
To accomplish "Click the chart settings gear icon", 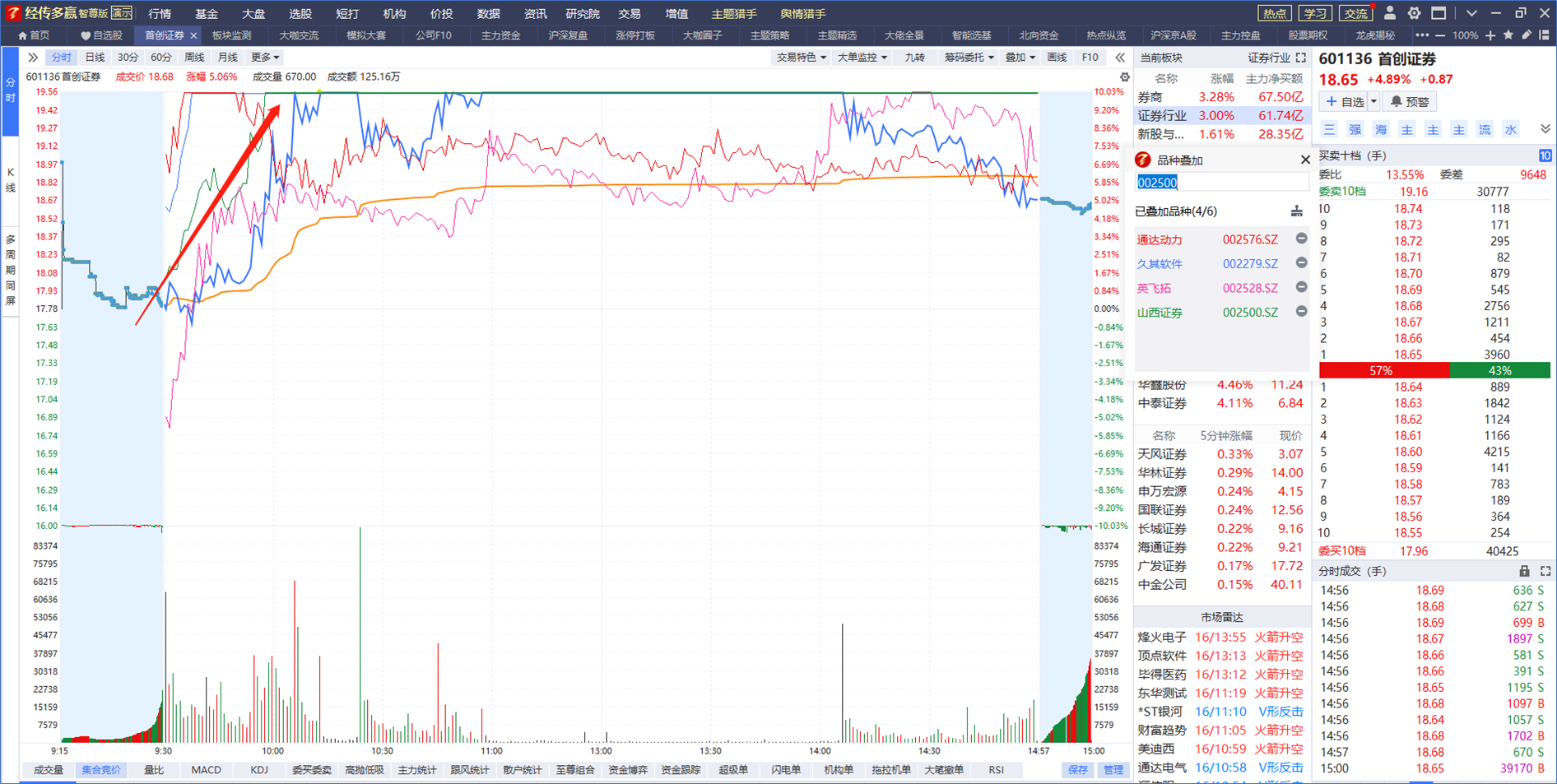I will click(x=1124, y=77).
